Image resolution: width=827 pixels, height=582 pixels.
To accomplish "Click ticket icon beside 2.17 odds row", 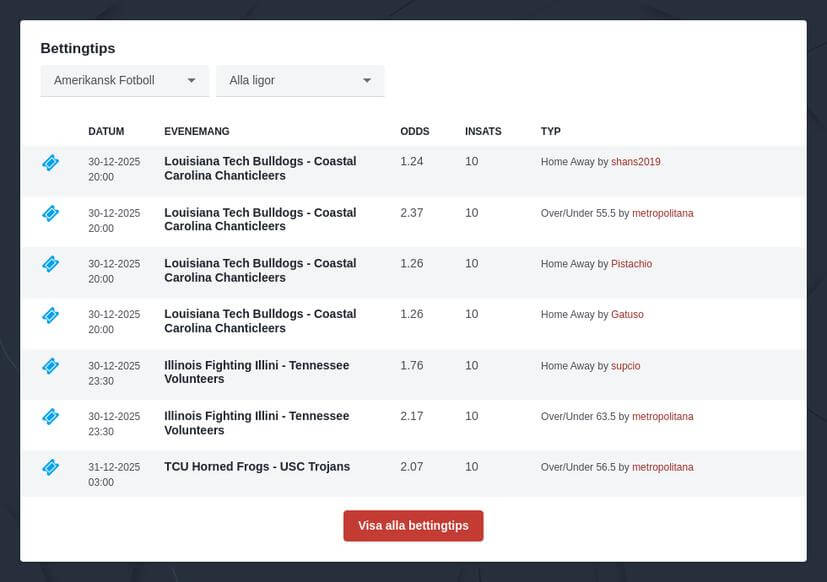I will (x=51, y=416).
